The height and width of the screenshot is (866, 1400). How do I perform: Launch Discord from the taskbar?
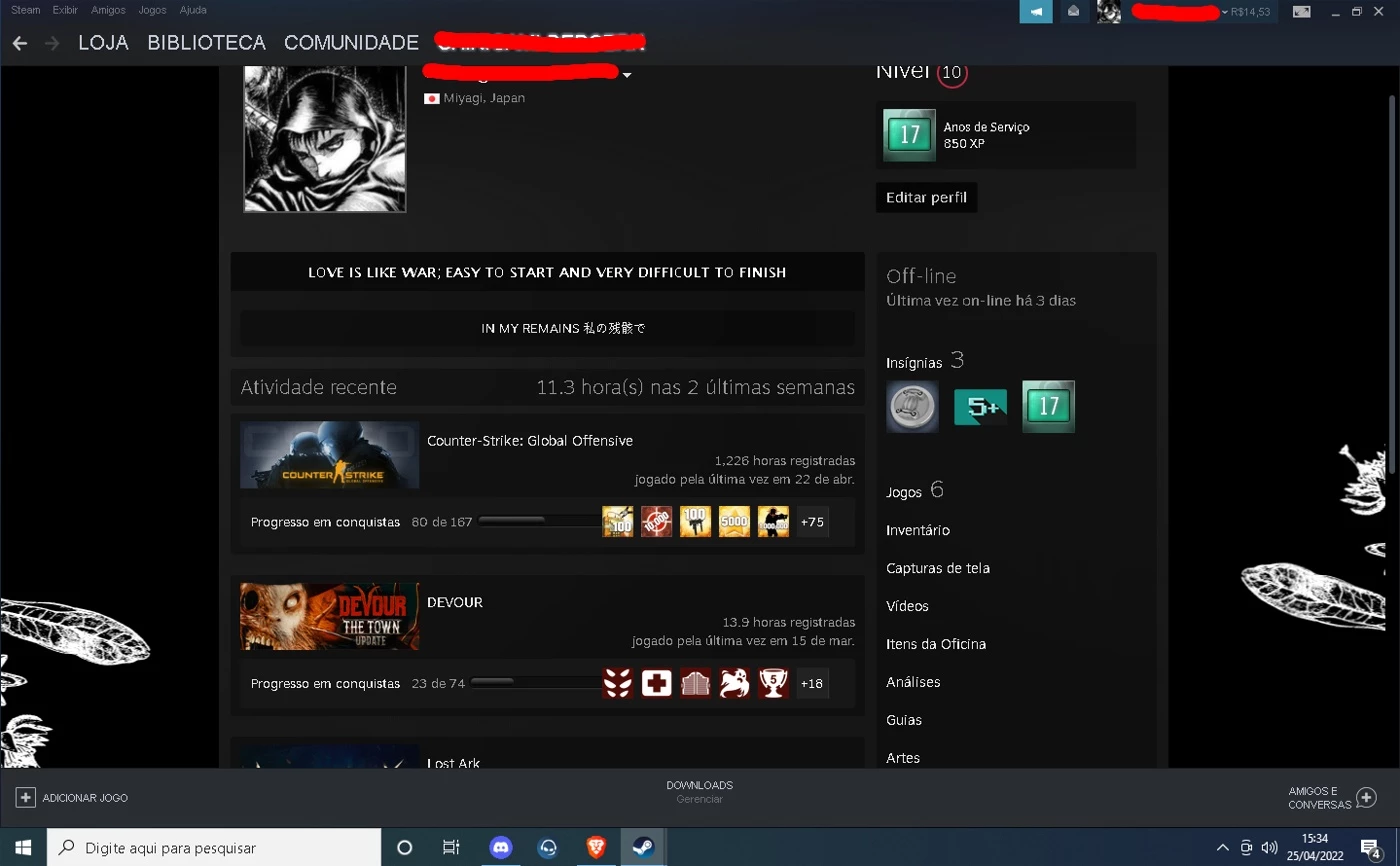pyautogui.click(x=500, y=847)
